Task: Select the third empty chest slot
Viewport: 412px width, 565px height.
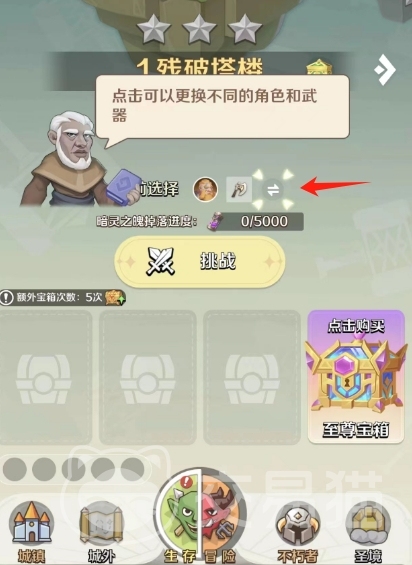Action: pos(252,377)
